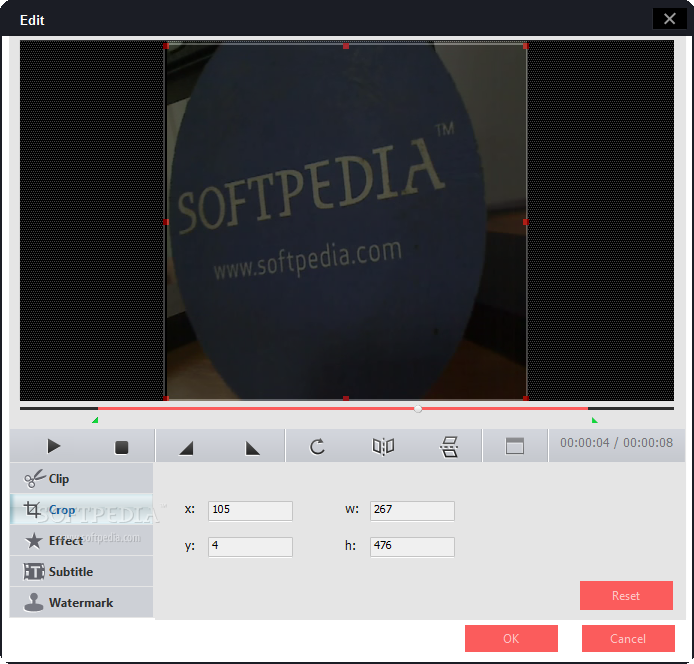Click the green trim start marker
This screenshot has width=694, height=664.
pos(95,420)
